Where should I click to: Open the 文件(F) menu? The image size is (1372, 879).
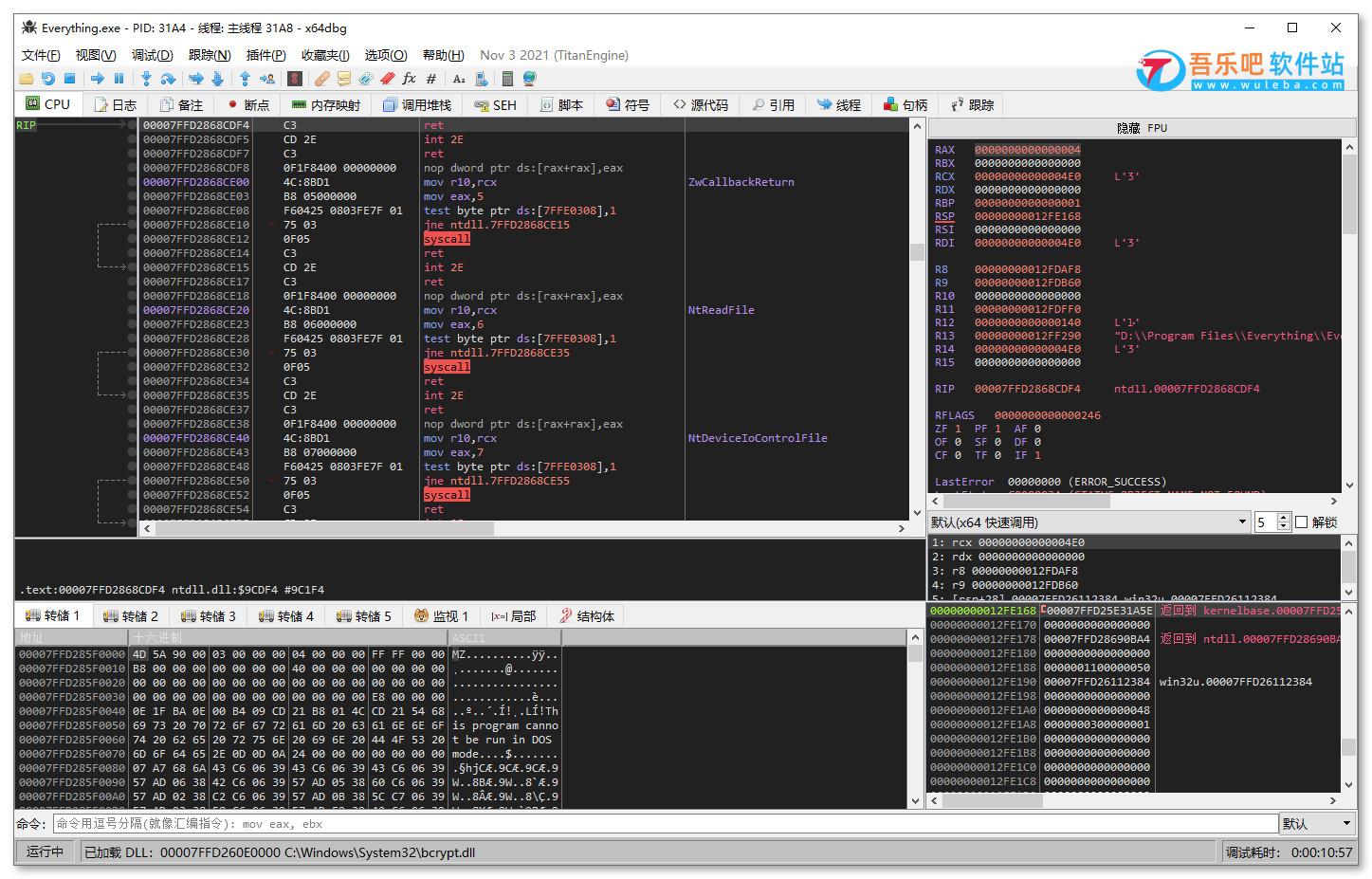(41, 55)
